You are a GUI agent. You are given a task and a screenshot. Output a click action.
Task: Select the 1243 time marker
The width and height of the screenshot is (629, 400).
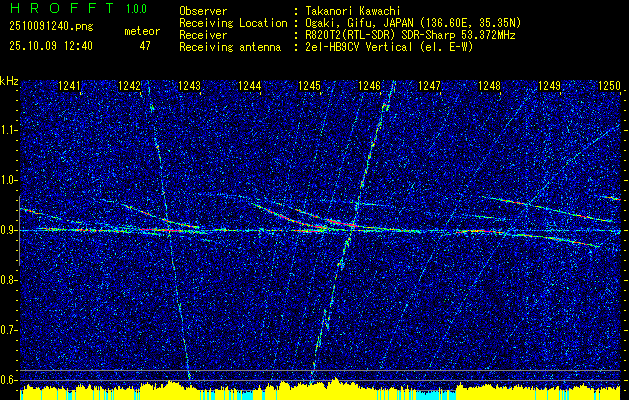coord(190,87)
